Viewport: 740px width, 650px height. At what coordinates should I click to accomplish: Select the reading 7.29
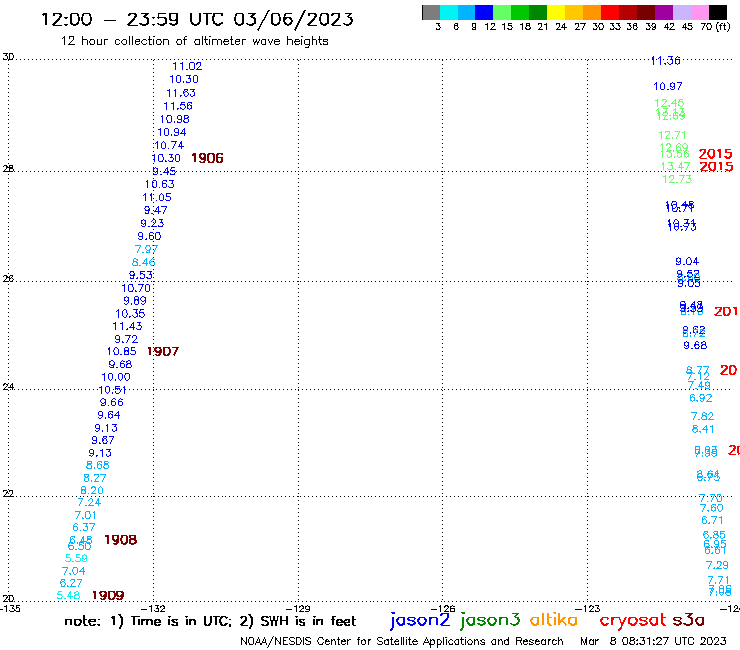click(x=717, y=565)
